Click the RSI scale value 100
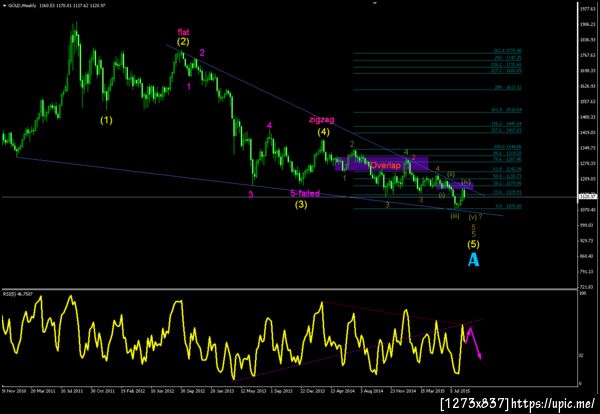This screenshot has width=600, height=414. (583, 293)
